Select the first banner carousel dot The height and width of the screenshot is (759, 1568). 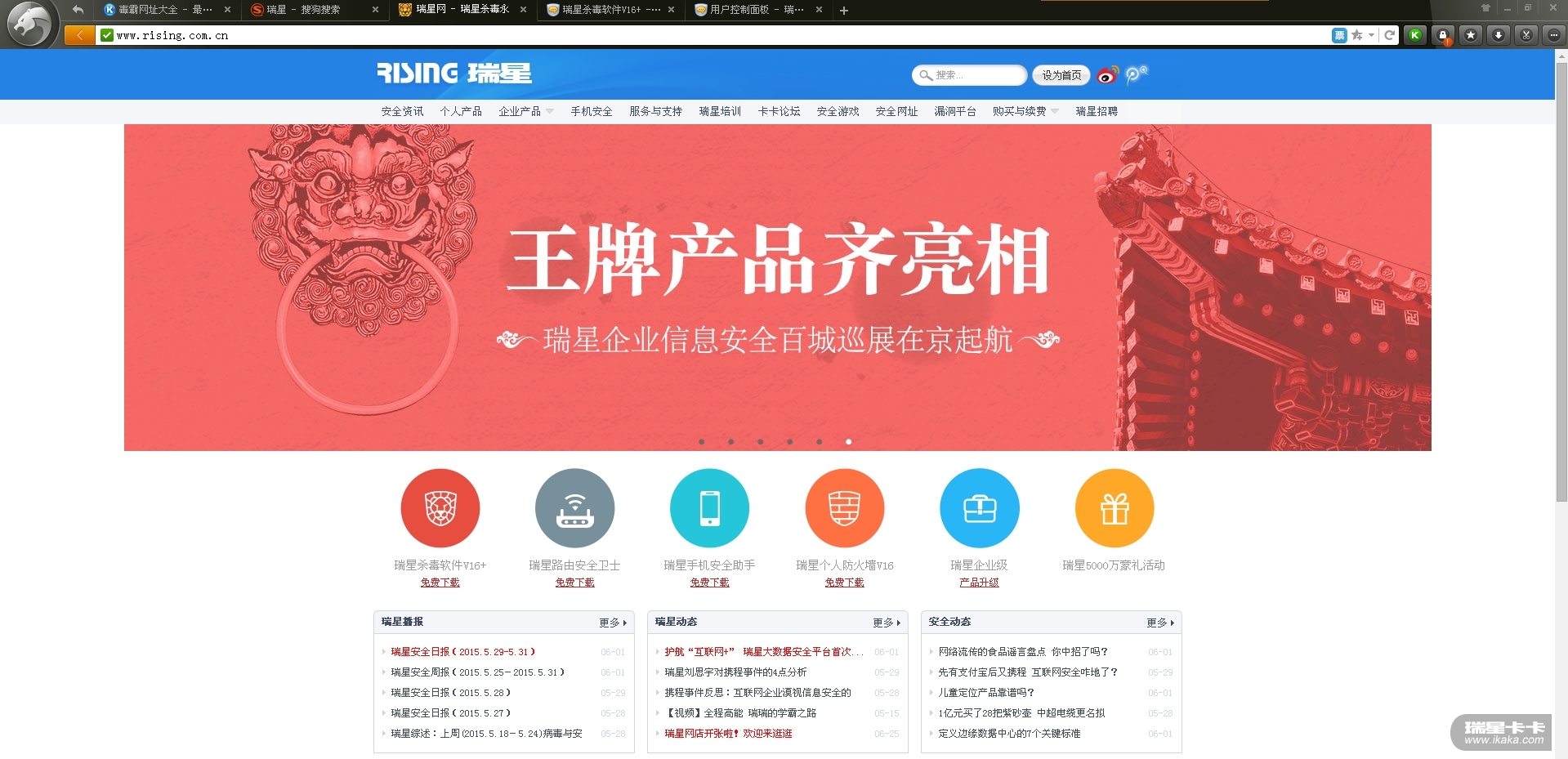(x=701, y=442)
